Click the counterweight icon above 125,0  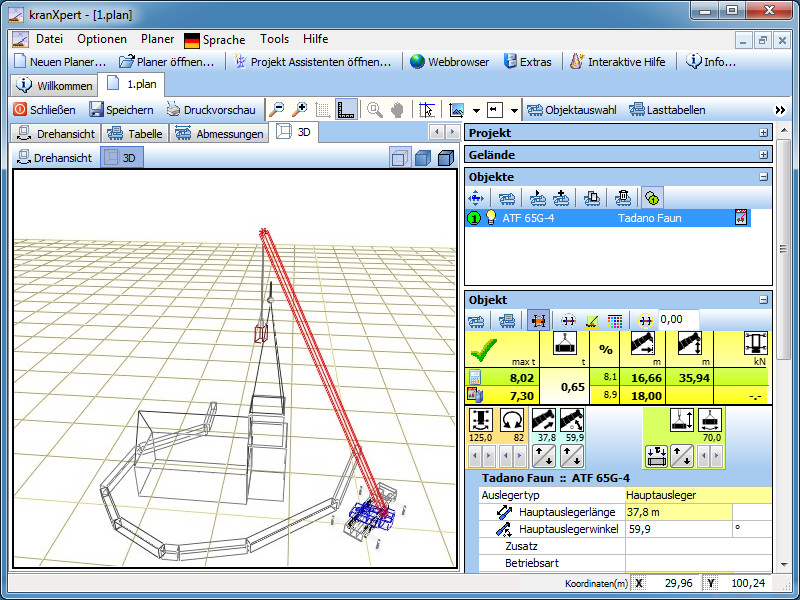(x=483, y=420)
